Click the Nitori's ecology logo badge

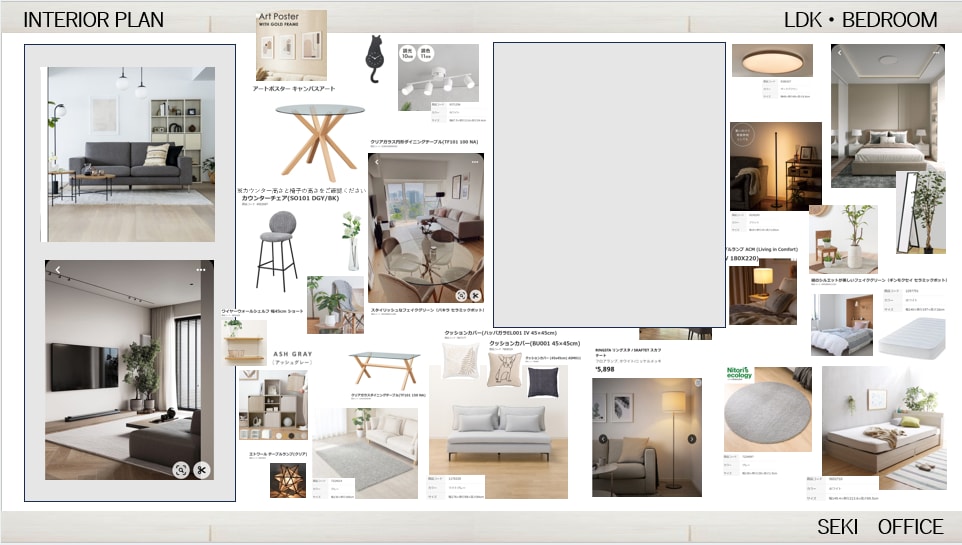tap(739, 373)
